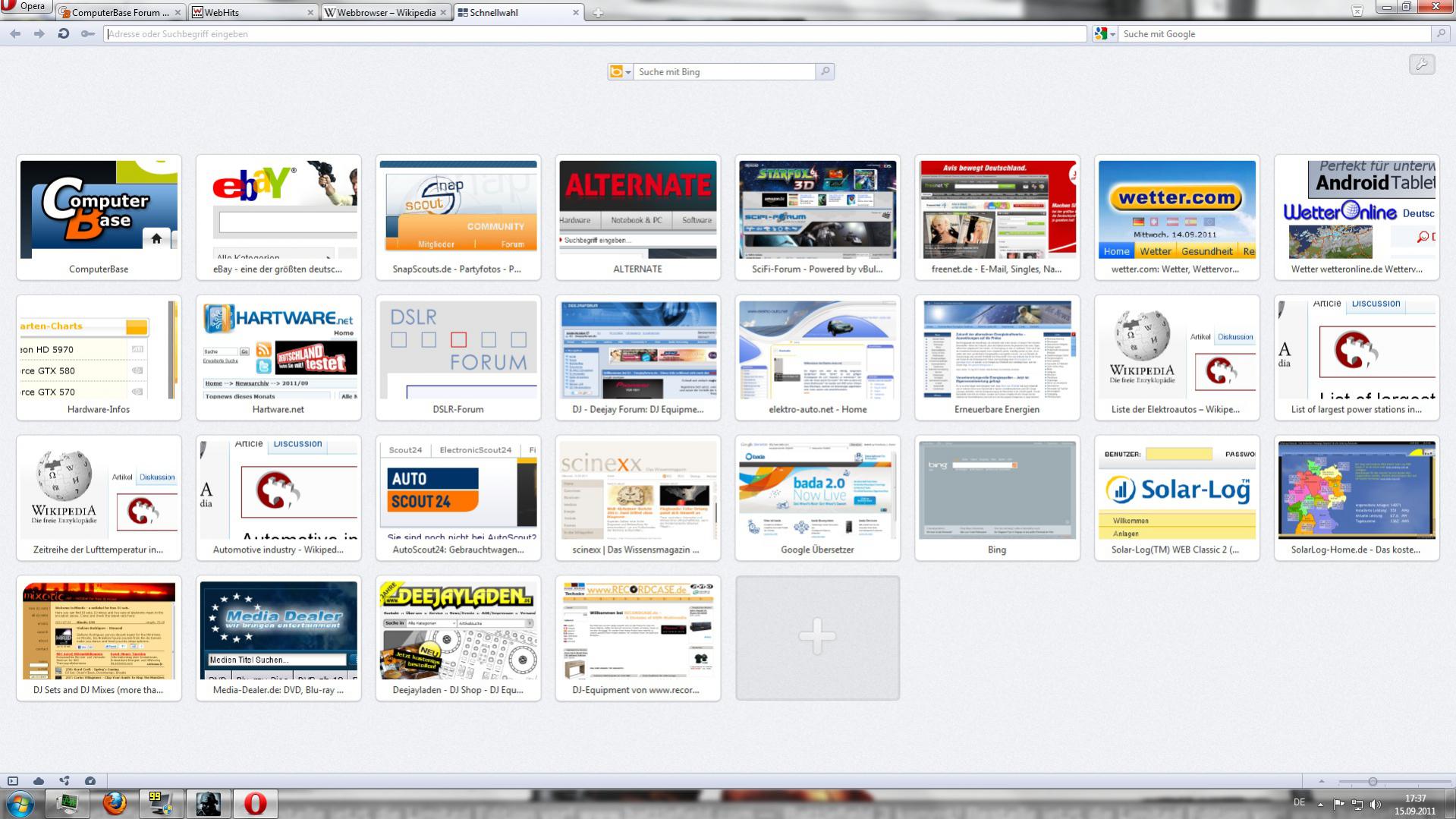1456x819 pixels.
Task: Open the Windows Start menu
Action: tap(20, 804)
